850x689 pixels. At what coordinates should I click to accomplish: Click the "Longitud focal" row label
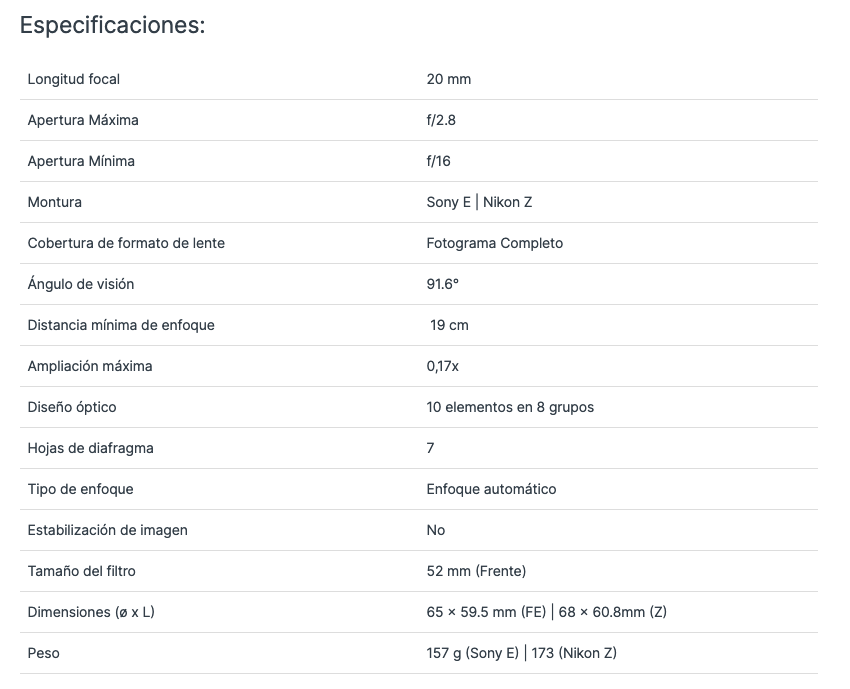pyautogui.click(x=74, y=79)
